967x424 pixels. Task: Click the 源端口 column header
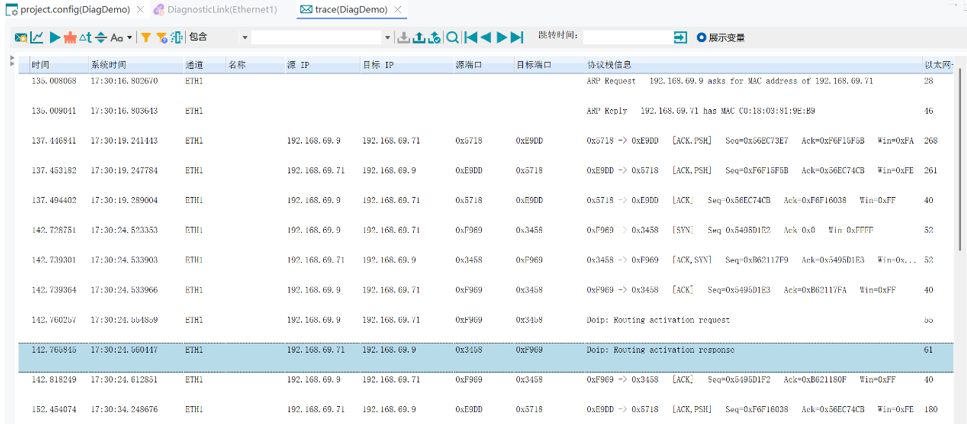pos(482,65)
